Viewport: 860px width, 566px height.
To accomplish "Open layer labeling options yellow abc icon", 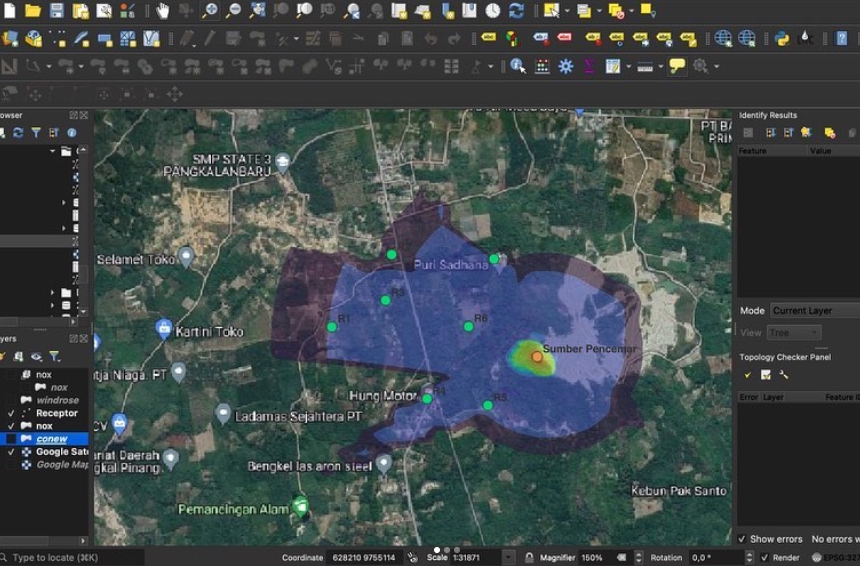I will 488,37.
